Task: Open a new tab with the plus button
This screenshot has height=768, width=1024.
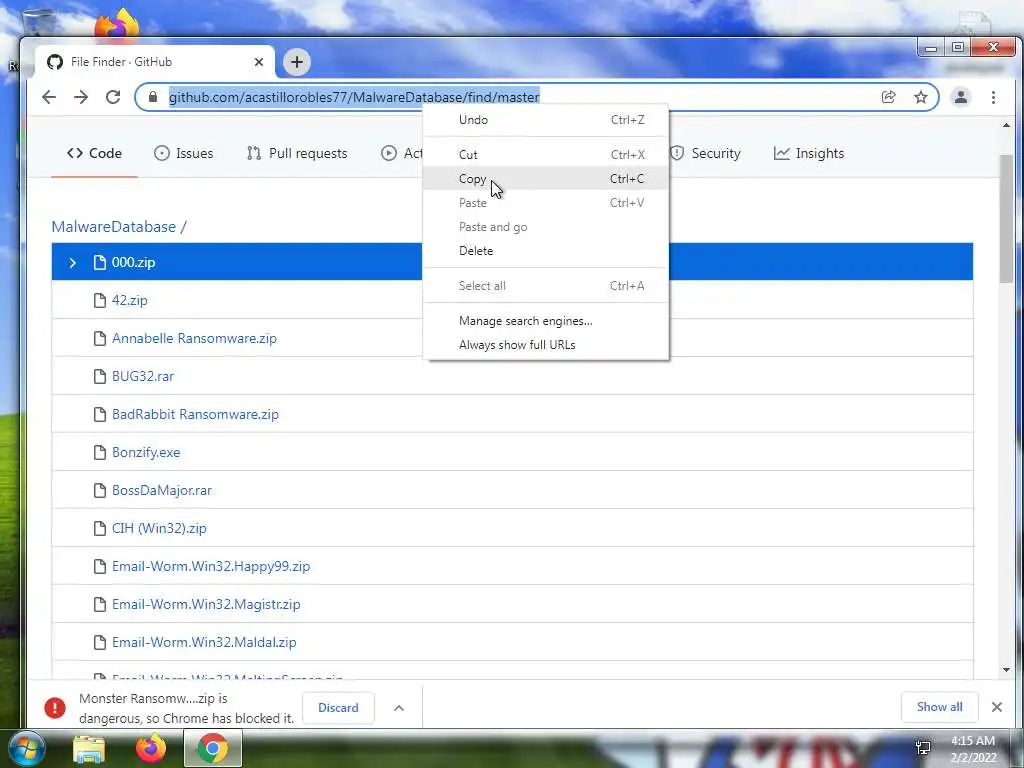Action: pos(296,62)
